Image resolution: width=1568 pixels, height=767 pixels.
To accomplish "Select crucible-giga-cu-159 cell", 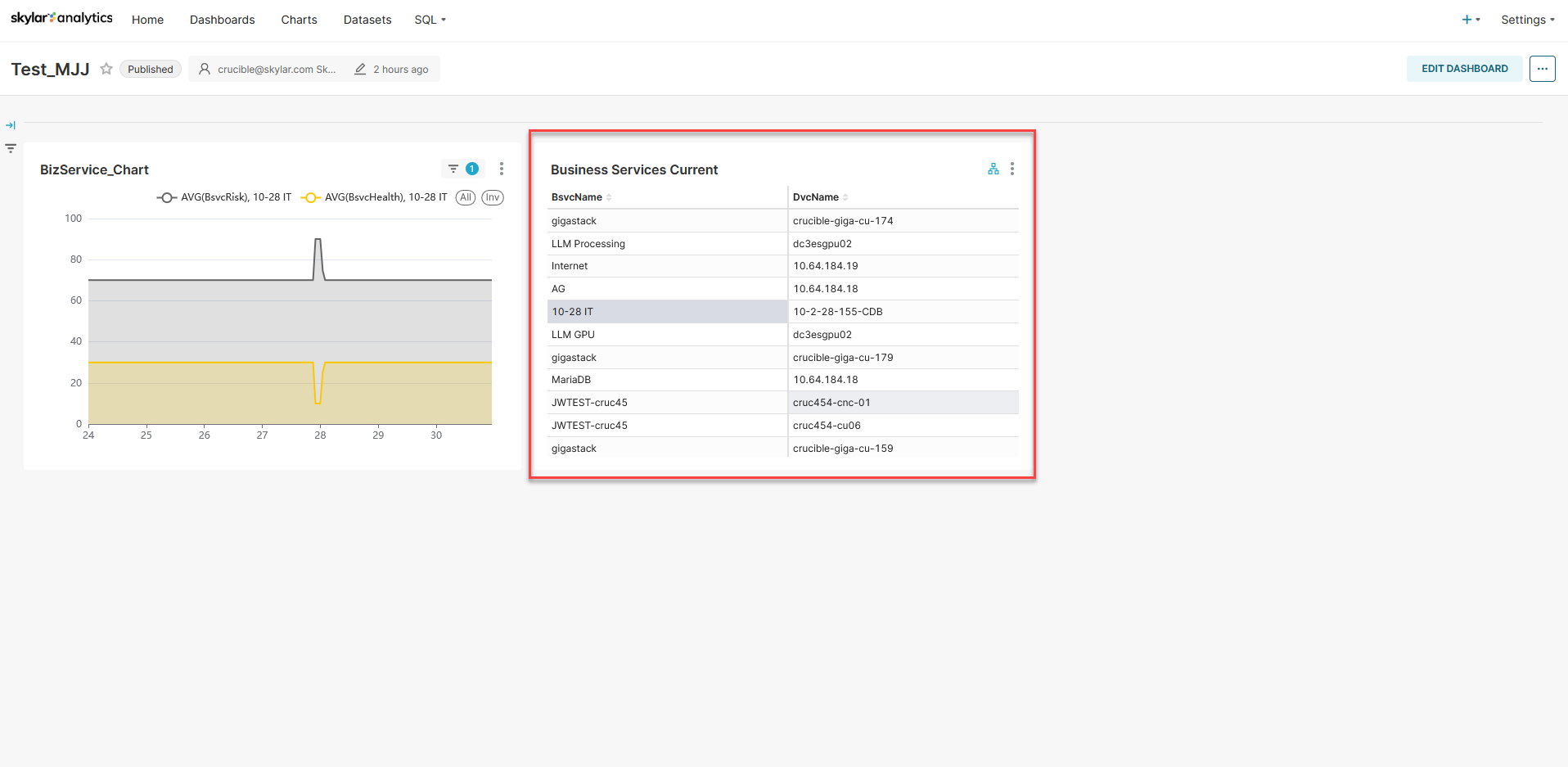I will coord(903,449).
